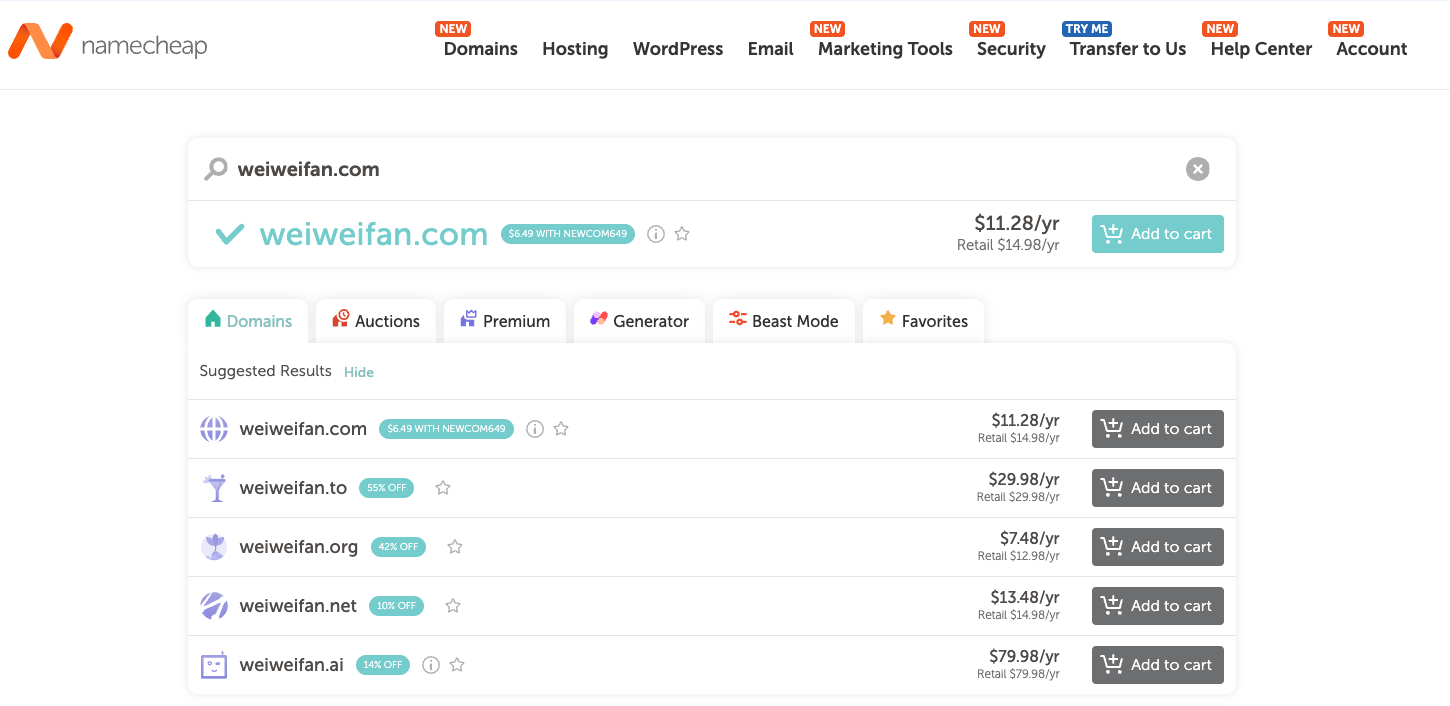Click the cocktail icon beside weiweifan.to
This screenshot has width=1450, height=706.
click(x=214, y=488)
